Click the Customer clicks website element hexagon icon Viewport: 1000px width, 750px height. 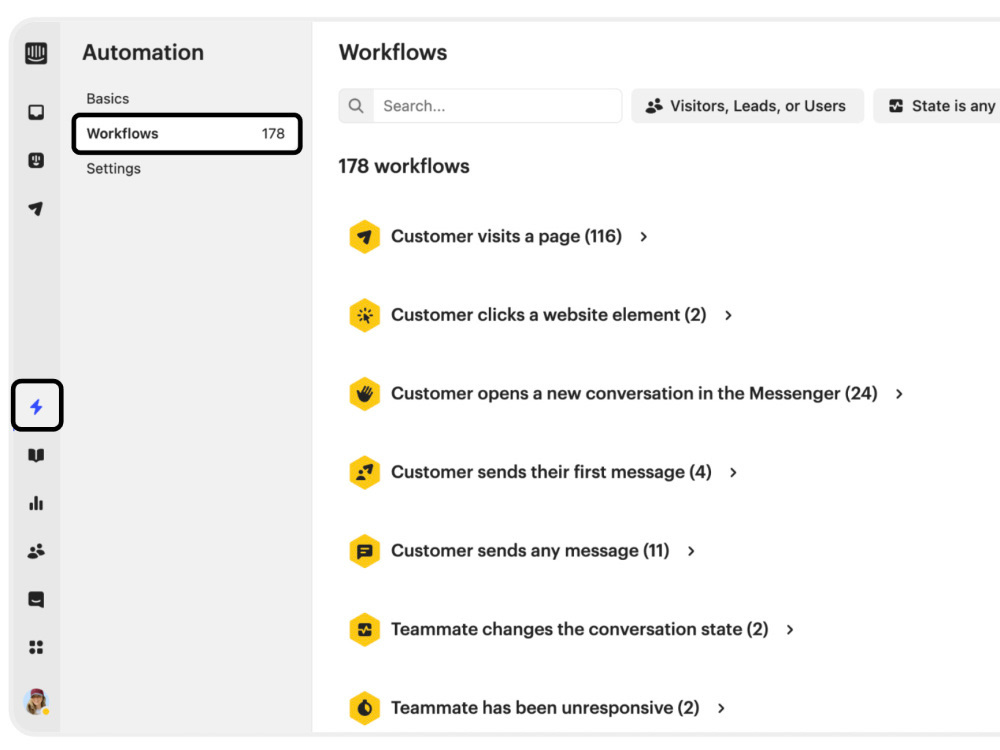tap(365, 315)
